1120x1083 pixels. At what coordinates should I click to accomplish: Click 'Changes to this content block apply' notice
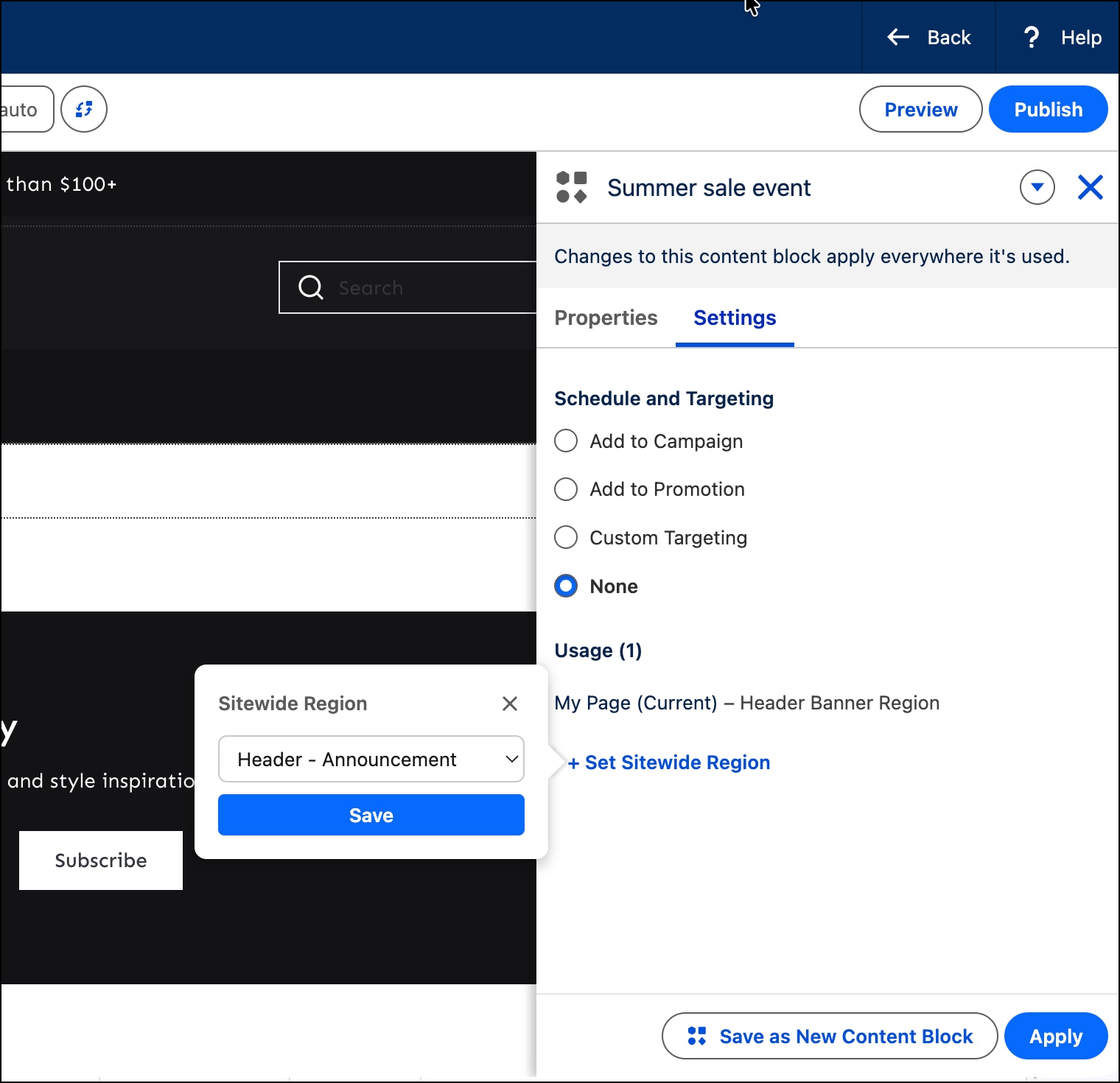811,256
